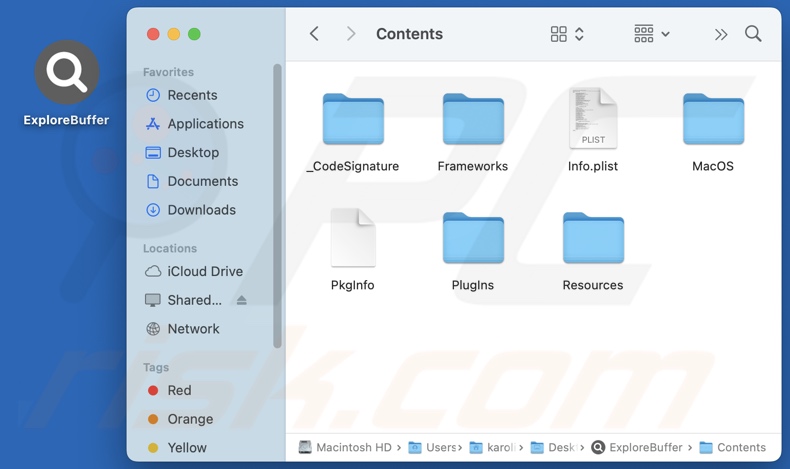
Task: Select Downloads in the sidebar
Action: coord(201,210)
